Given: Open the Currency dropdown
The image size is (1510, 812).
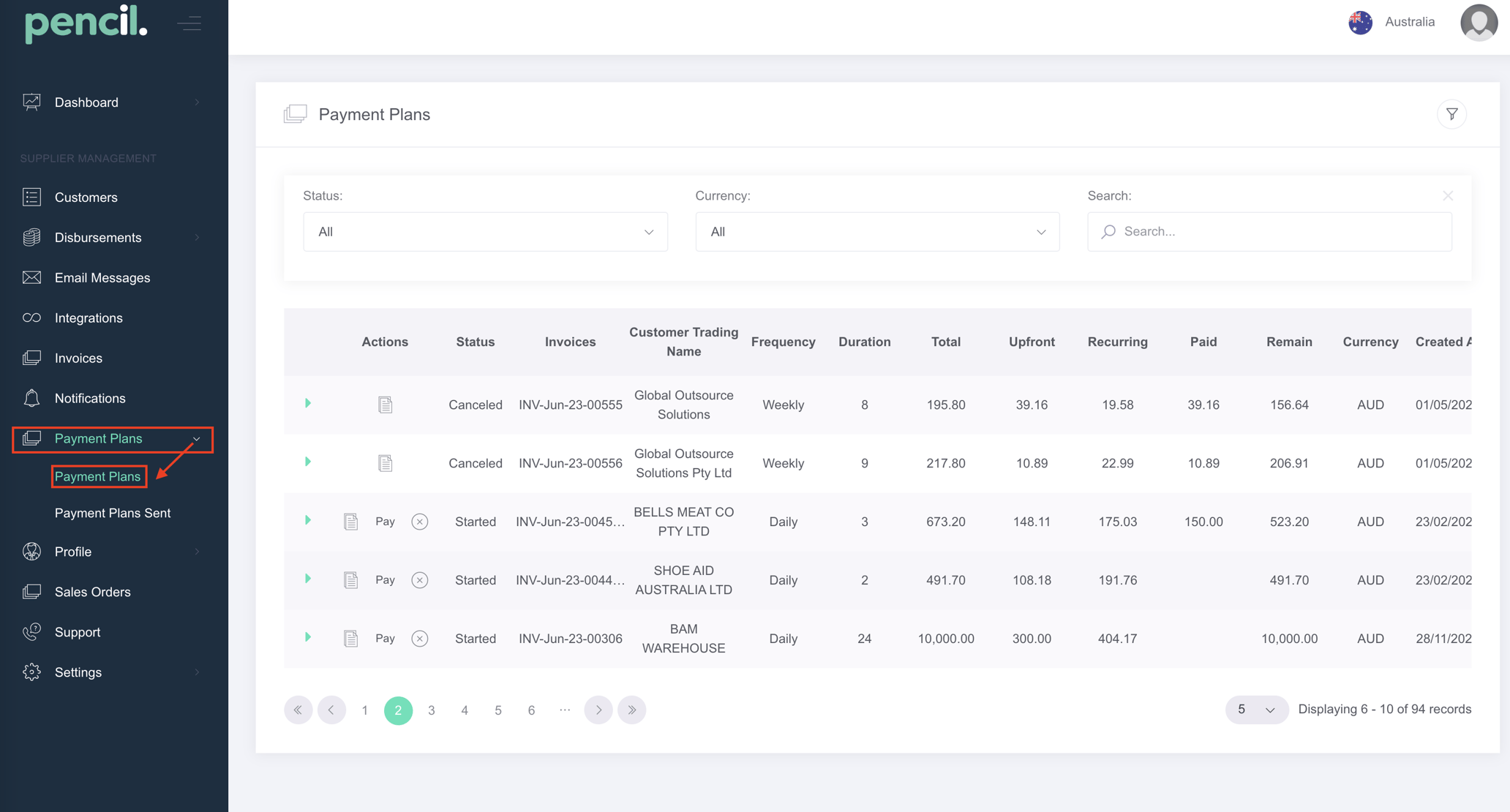Looking at the screenshot, I should pyautogui.click(x=877, y=232).
